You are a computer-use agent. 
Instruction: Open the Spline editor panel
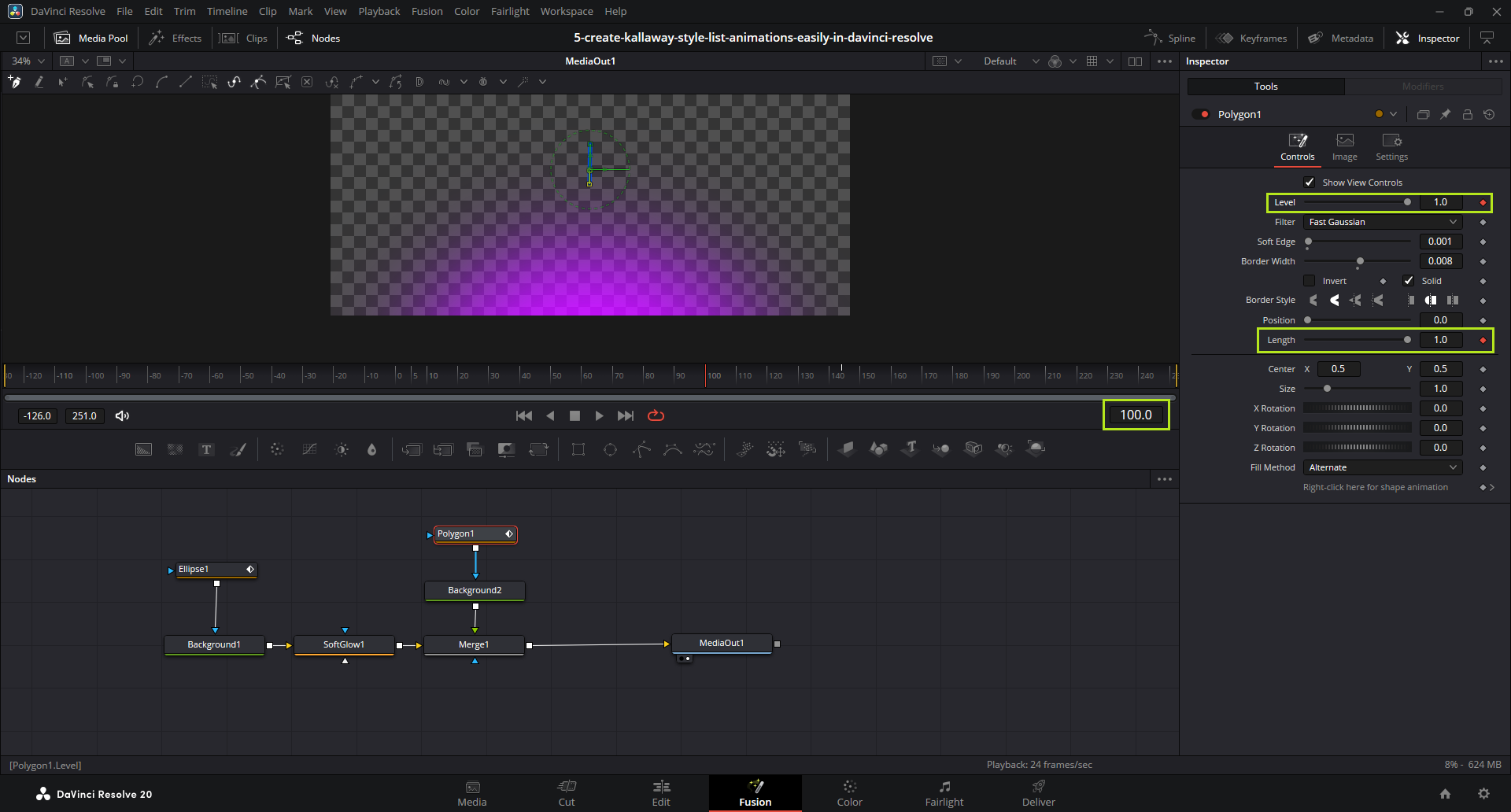point(1170,38)
